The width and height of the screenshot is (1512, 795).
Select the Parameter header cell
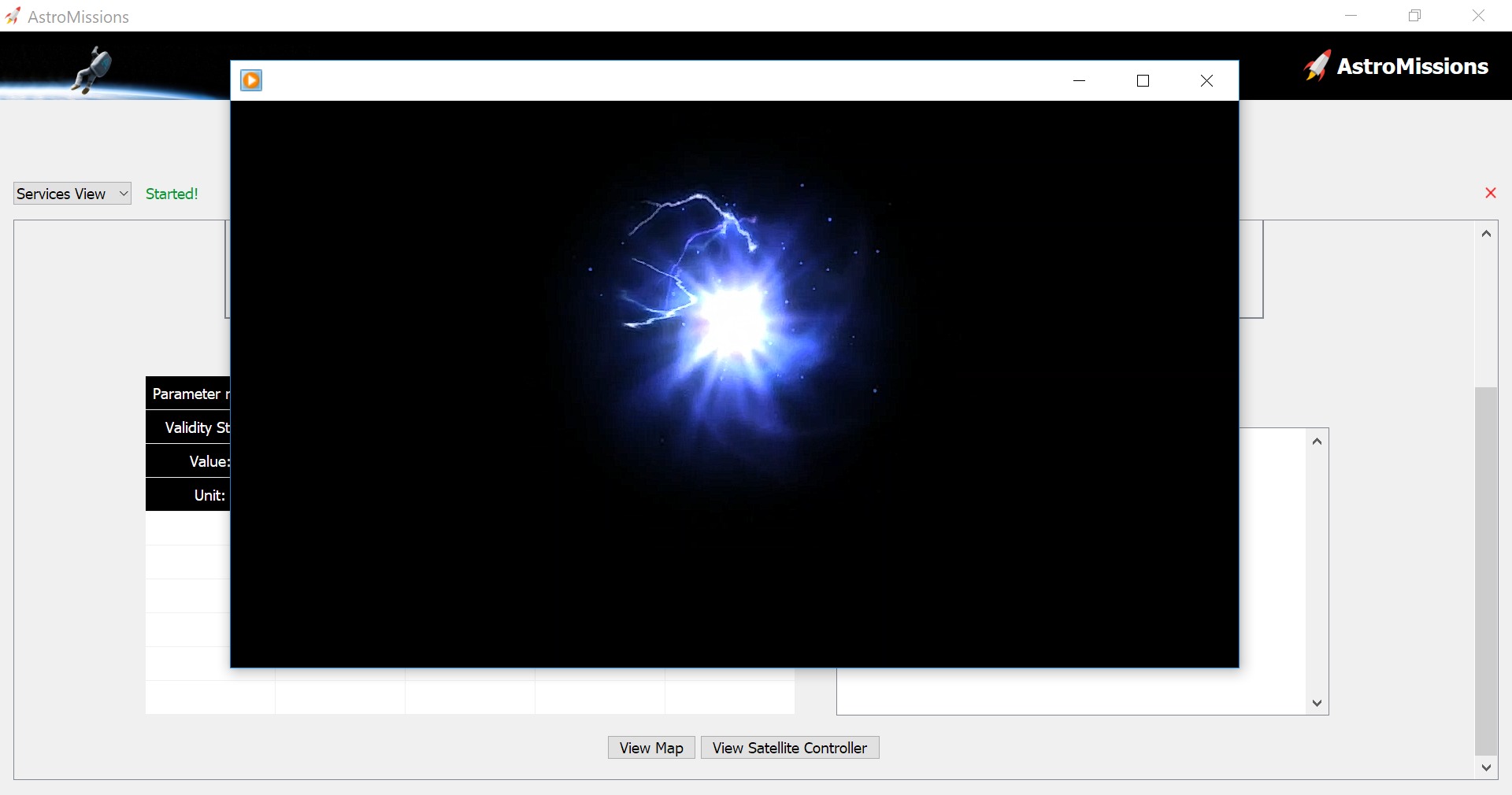click(188, 394)
